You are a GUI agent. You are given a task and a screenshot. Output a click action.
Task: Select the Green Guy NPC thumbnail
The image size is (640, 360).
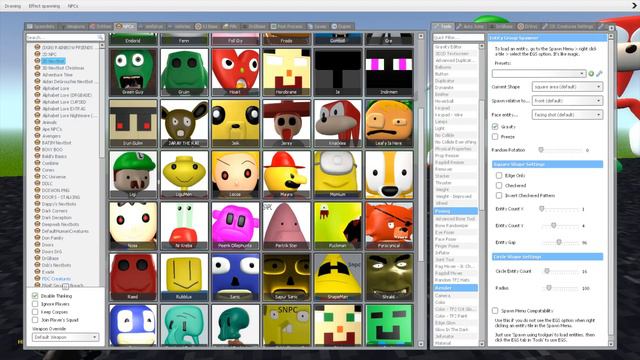click(133, 72)
